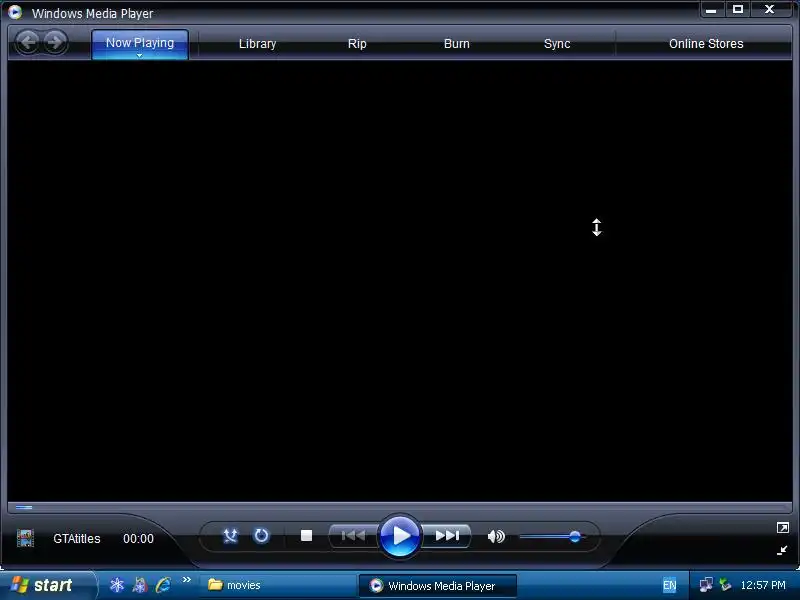Select the Sync tab

pos(557,44)
